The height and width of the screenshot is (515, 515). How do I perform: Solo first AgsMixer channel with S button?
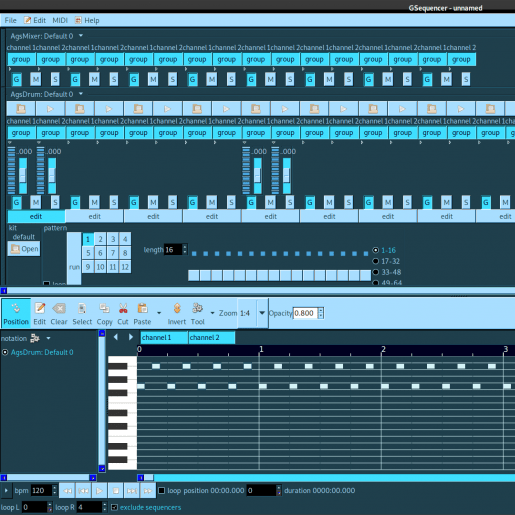click(55, 79)
